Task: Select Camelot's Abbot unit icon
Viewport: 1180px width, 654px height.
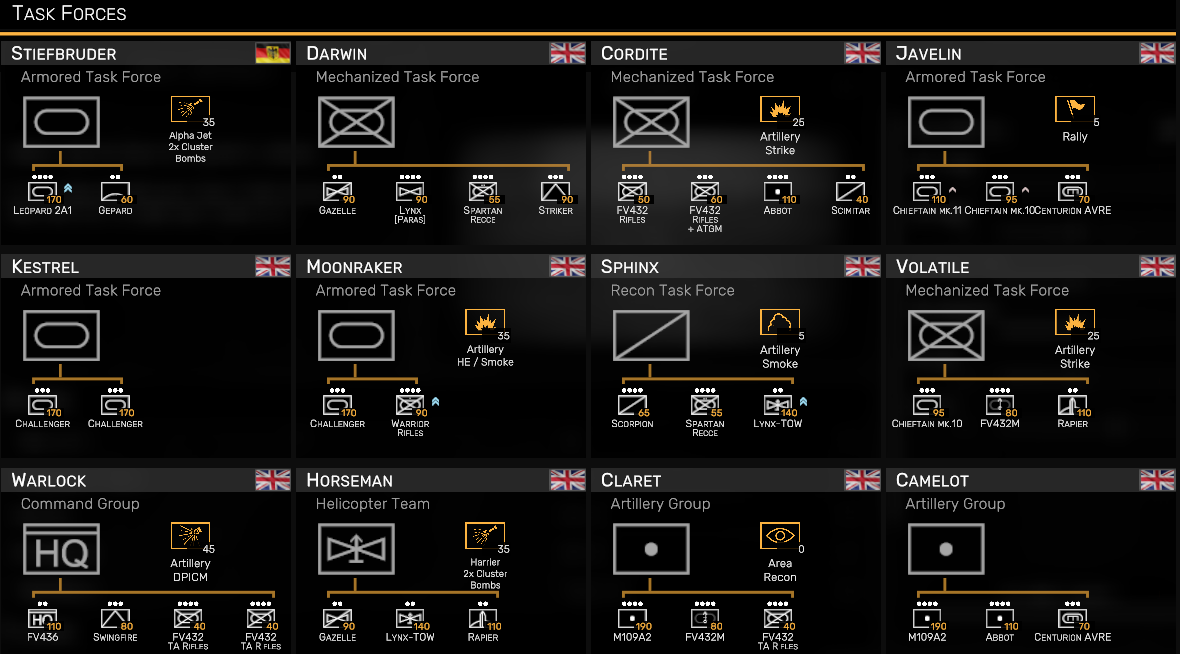Action: point(999,619)
